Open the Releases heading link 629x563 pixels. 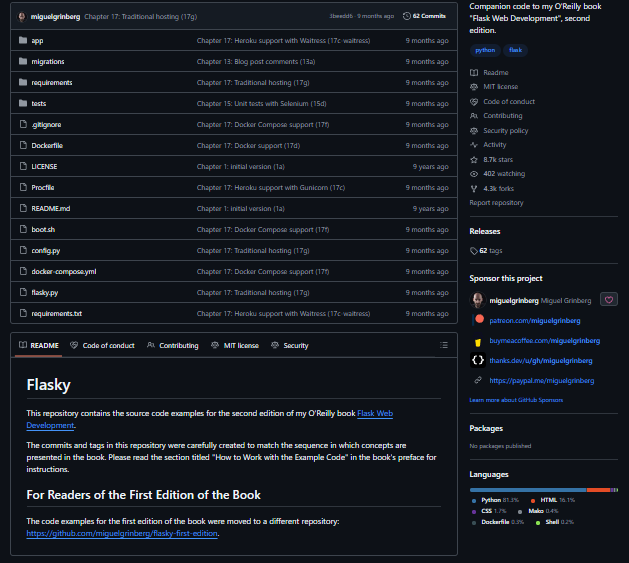tap(485, 232)
